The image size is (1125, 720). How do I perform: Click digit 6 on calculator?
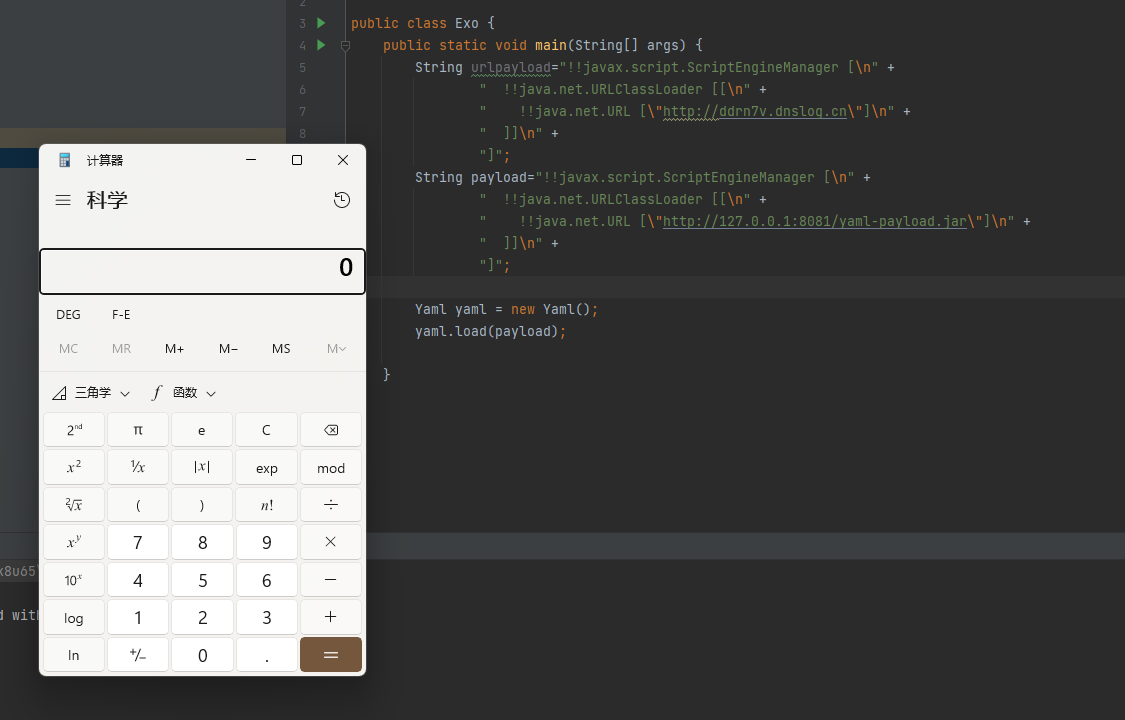266,579
